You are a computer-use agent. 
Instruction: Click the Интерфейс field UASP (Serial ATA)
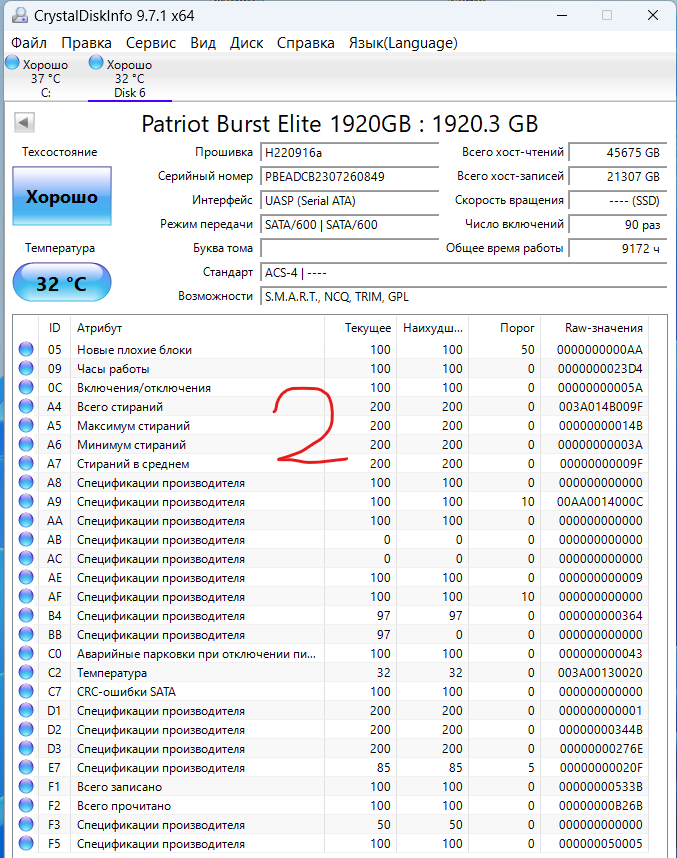(x=349, y=201)
